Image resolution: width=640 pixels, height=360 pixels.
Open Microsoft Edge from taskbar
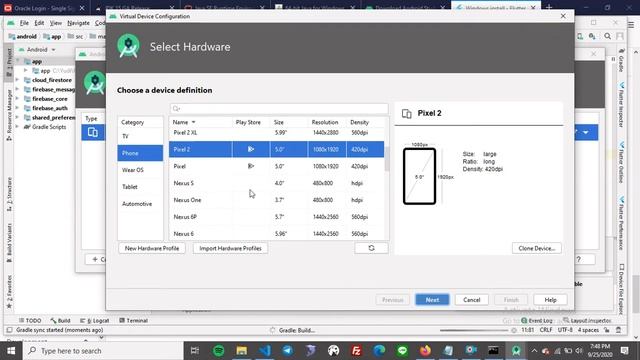tap(379, 351)
